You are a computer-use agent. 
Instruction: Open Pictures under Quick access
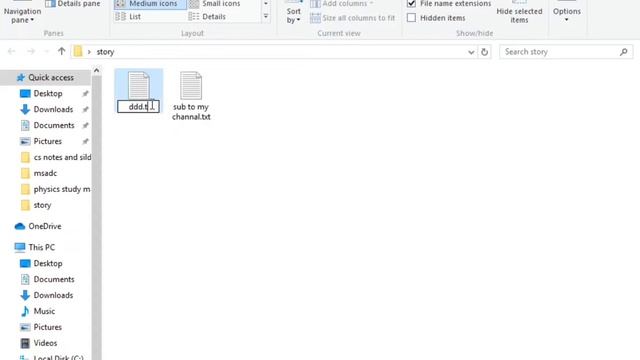[47, 141]
